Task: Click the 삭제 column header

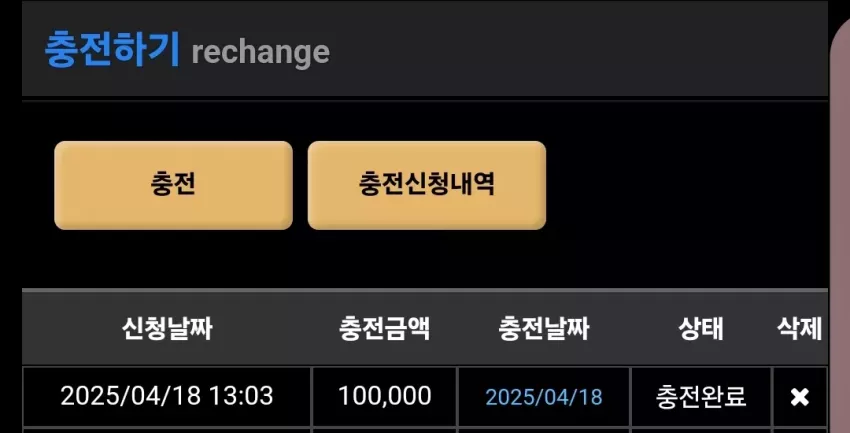Action: click(800, 328)
